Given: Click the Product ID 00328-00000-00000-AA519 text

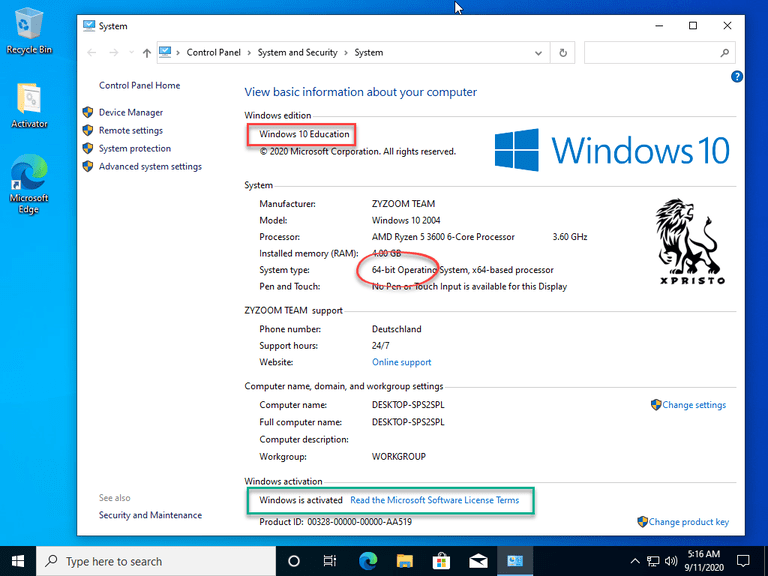Looking at the screenshot, I should [336, 522].
